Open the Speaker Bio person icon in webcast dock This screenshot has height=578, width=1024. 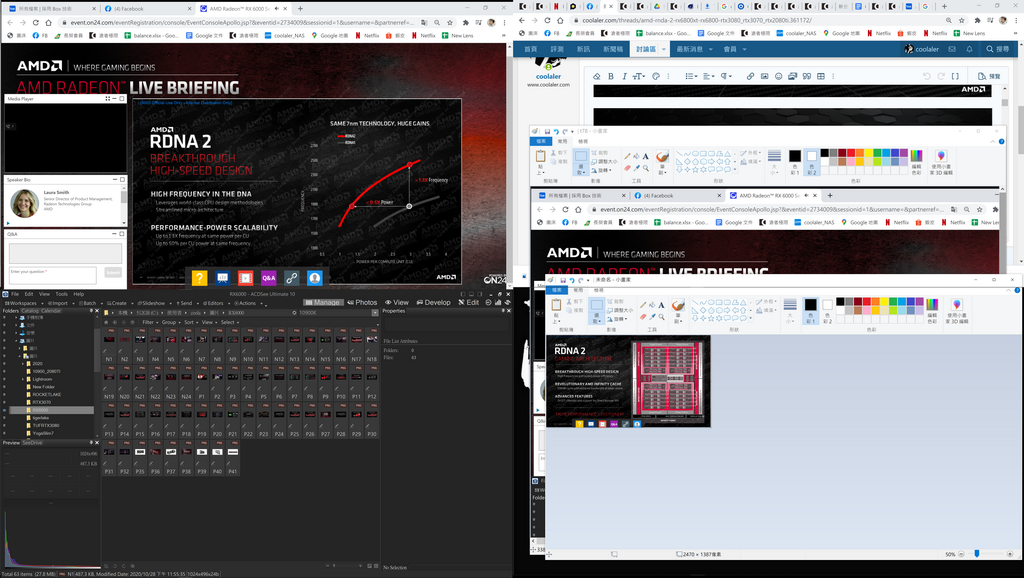click(315, 278)
